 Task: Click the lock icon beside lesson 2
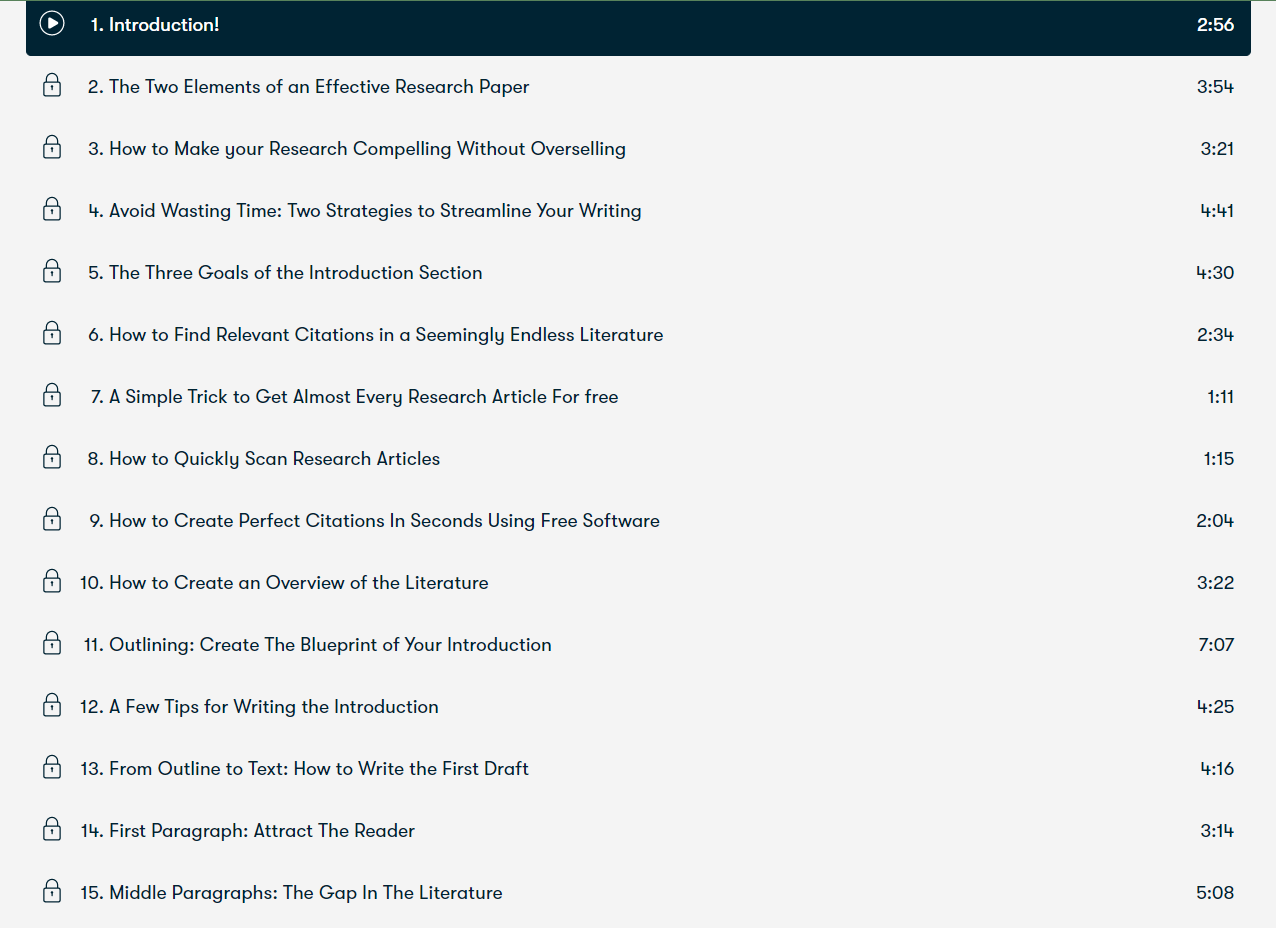[51, 86]
